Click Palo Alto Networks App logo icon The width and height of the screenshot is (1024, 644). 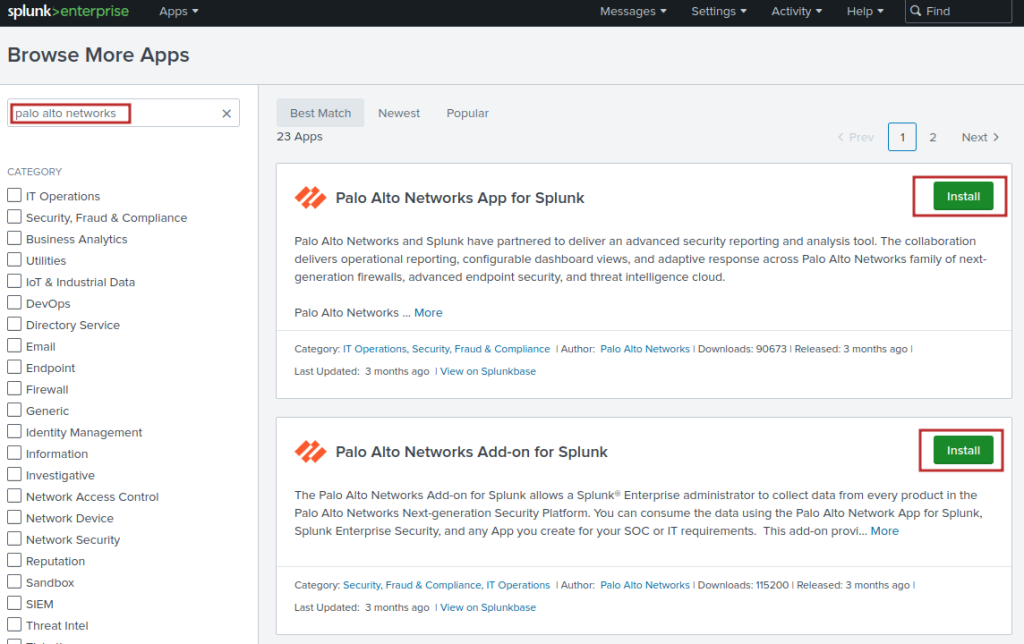pyautogui.click(x=310, y=197)
